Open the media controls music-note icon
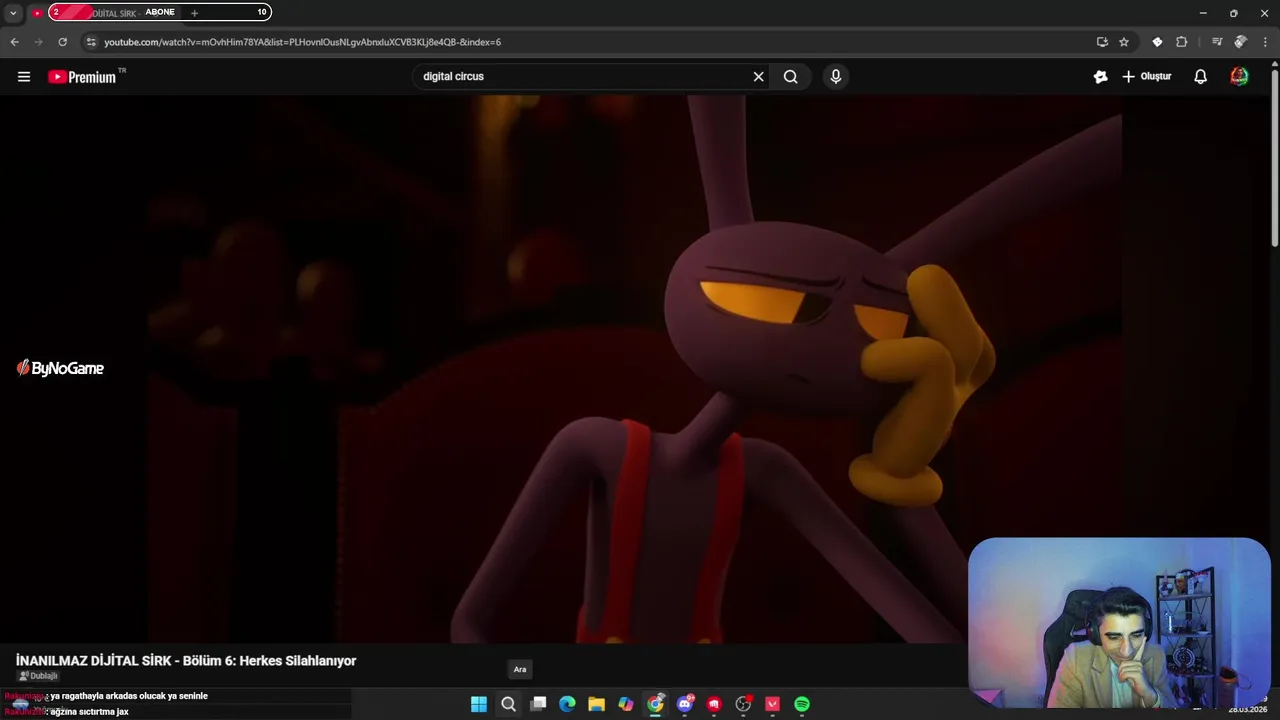 click(1216, 42)
